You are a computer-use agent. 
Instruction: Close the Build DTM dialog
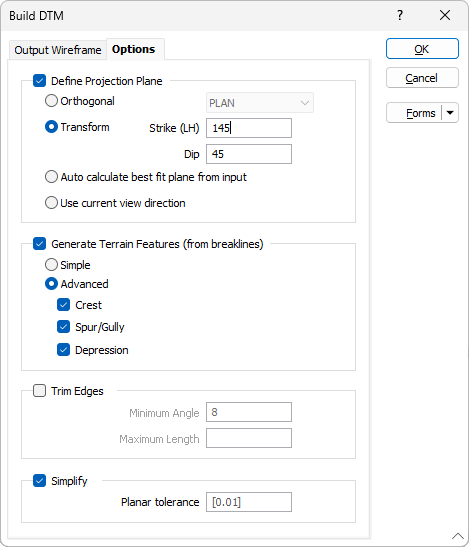point(445,15)
